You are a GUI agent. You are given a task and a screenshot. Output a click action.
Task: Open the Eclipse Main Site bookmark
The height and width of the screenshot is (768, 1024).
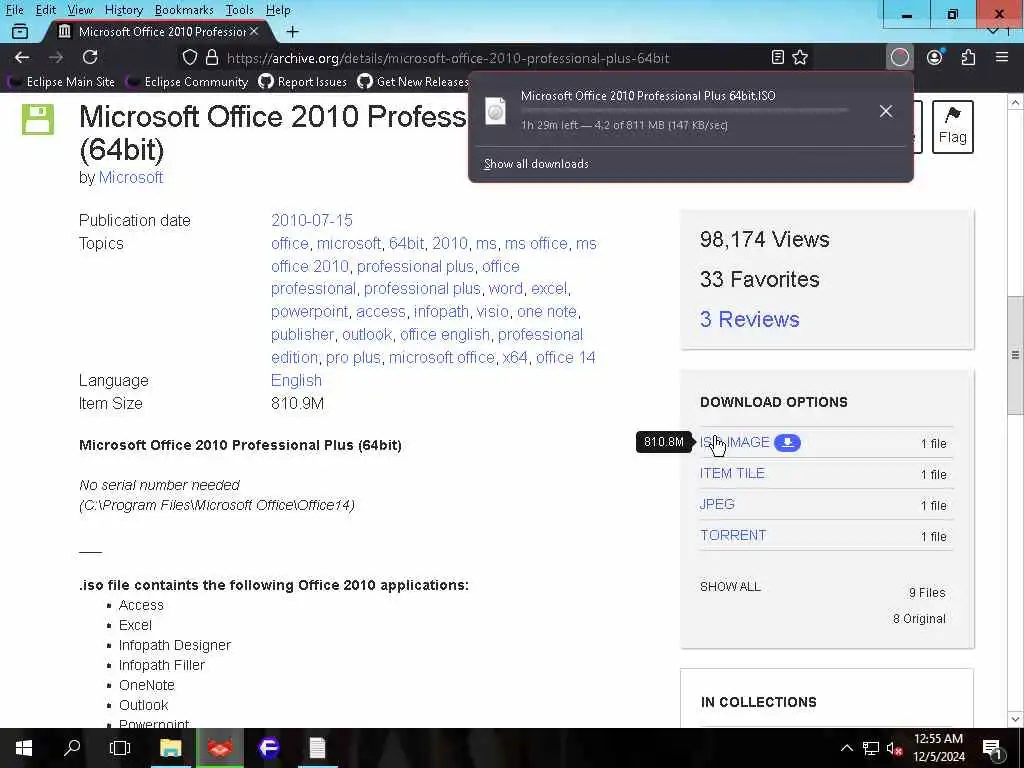pyautogui.click(x=61, y=82)
